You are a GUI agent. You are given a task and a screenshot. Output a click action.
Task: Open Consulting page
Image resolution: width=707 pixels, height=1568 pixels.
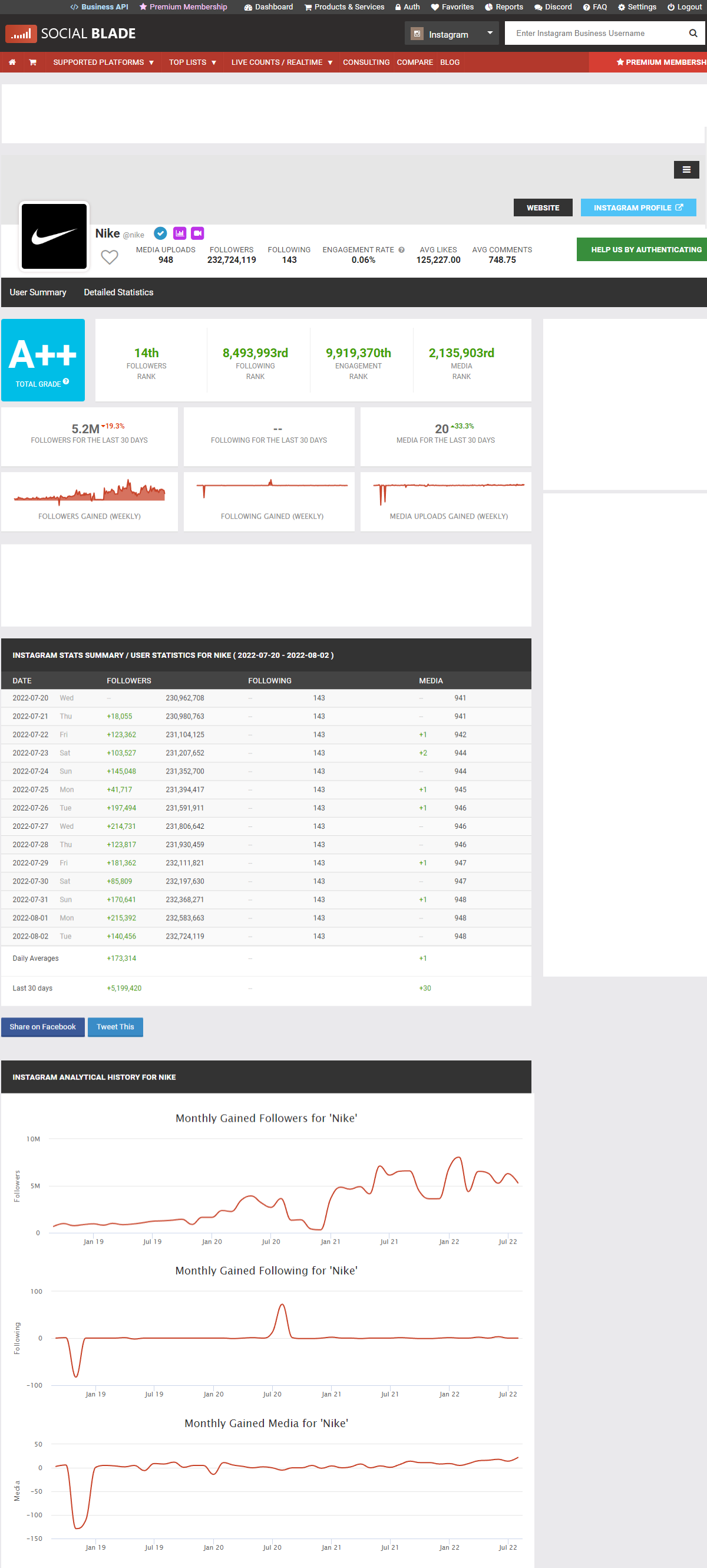[x=366, y=62]
